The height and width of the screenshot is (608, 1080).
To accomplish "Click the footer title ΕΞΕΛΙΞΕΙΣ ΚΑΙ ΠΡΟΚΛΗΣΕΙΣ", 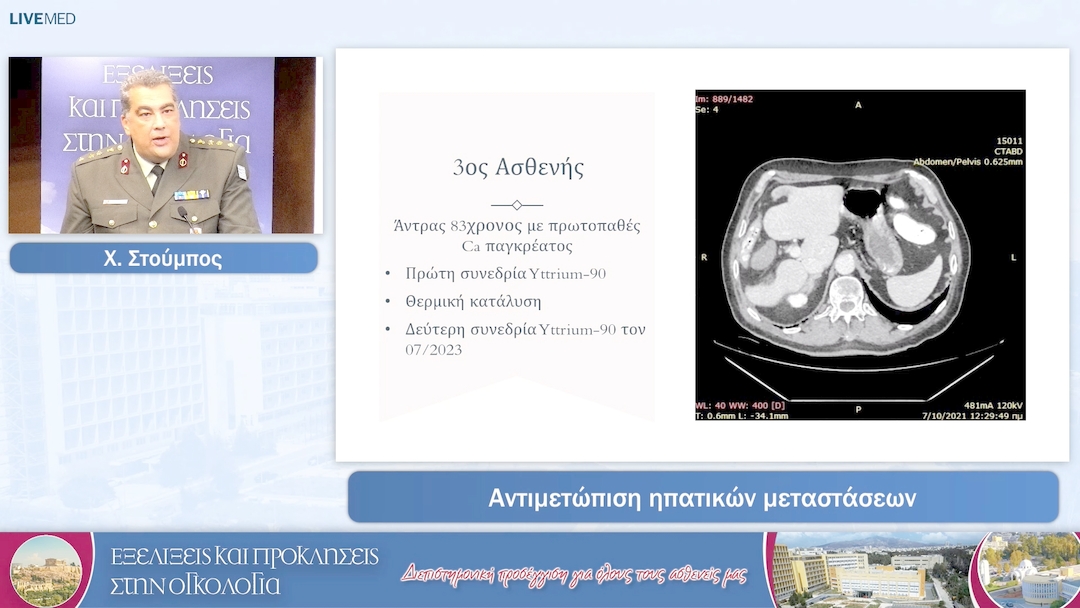I will pyautogui.click(x=245, y=556).
